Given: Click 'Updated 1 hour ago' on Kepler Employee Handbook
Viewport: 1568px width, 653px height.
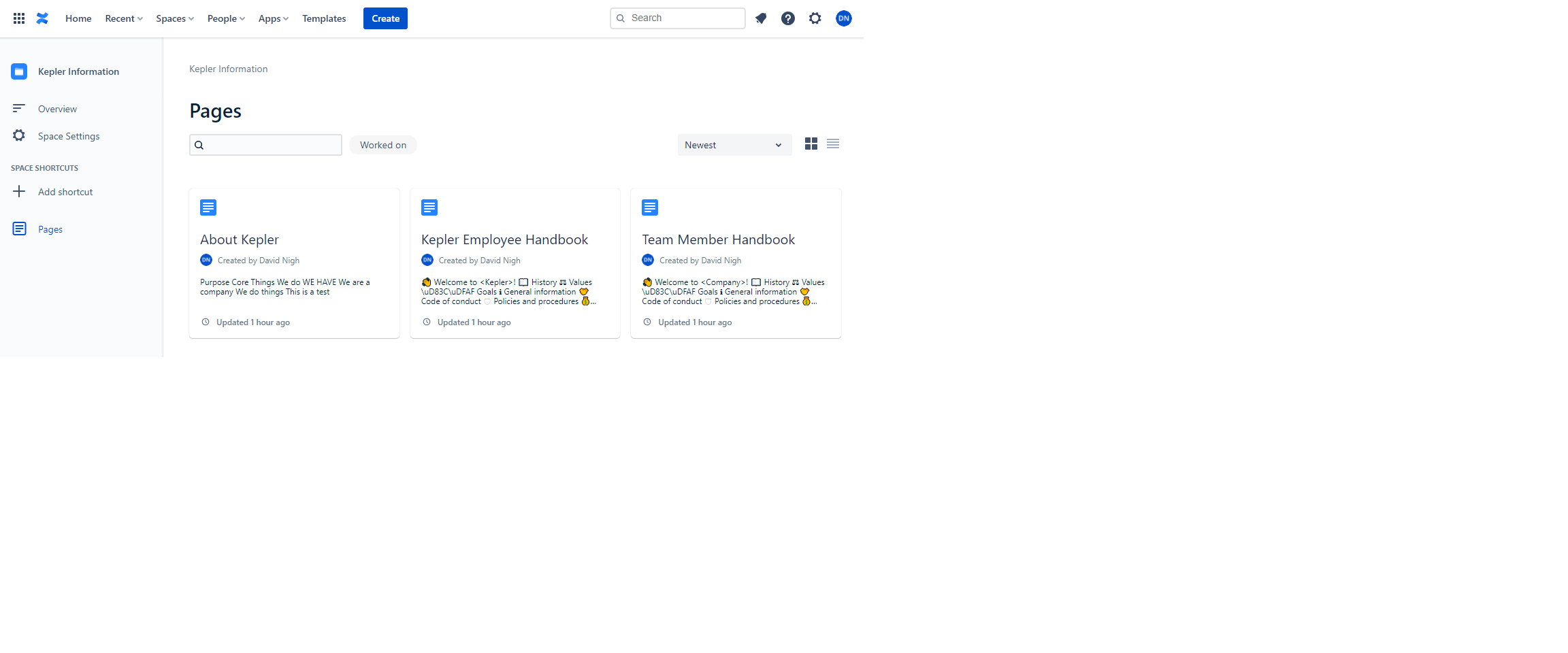Looking at the screenshot, I should (x=474, y=322).
